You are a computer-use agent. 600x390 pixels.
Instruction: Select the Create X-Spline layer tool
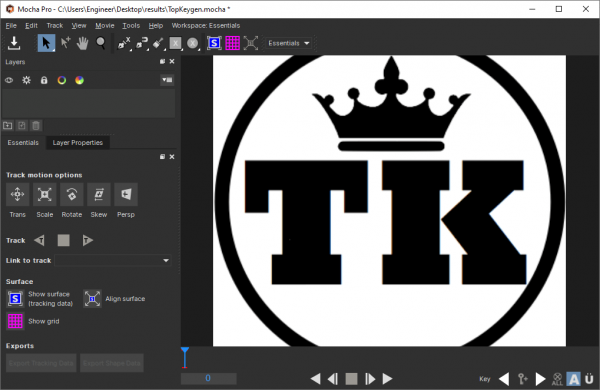(x=124, y=43)
